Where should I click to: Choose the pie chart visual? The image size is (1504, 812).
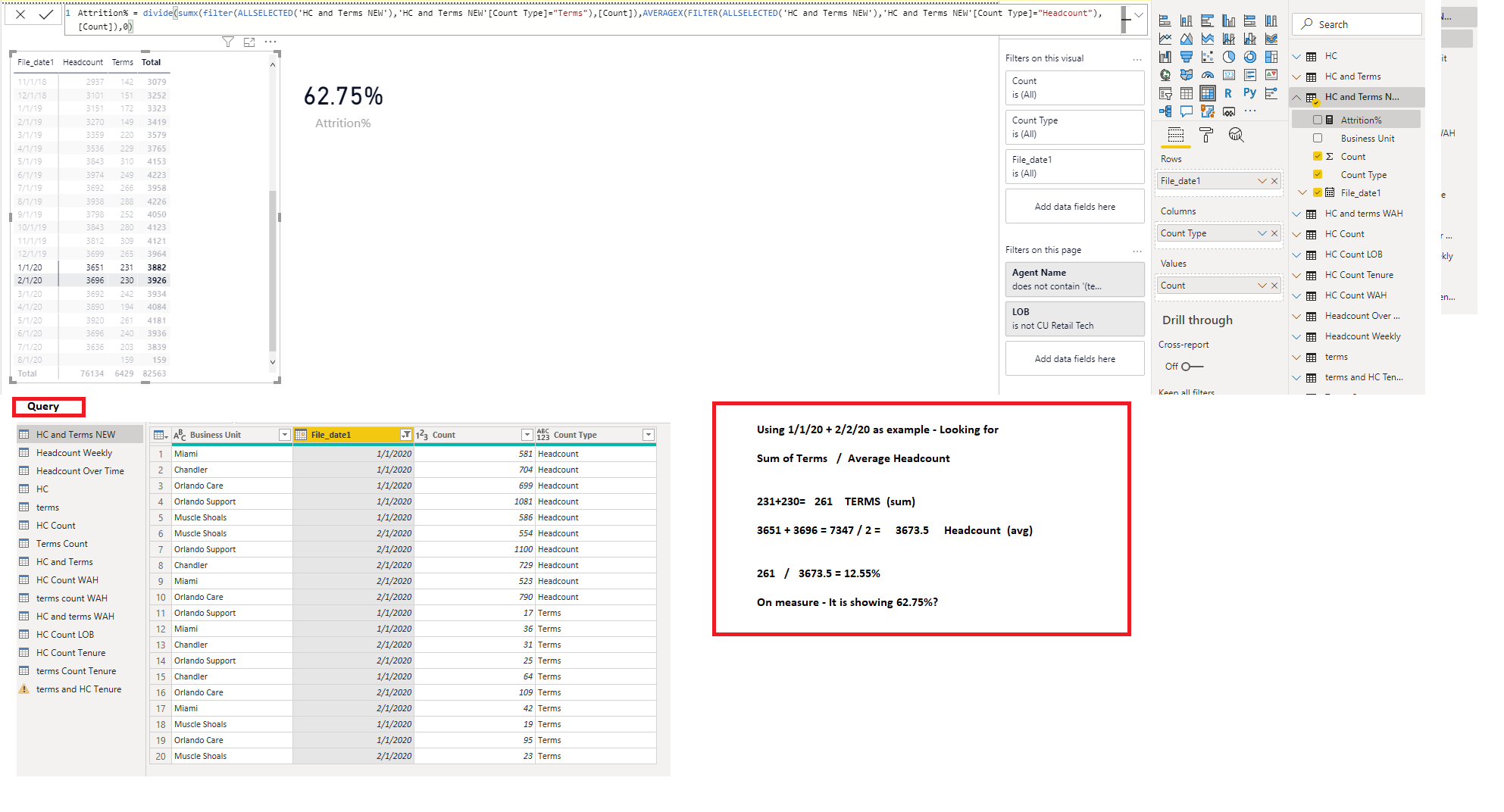pos(1229,57)
